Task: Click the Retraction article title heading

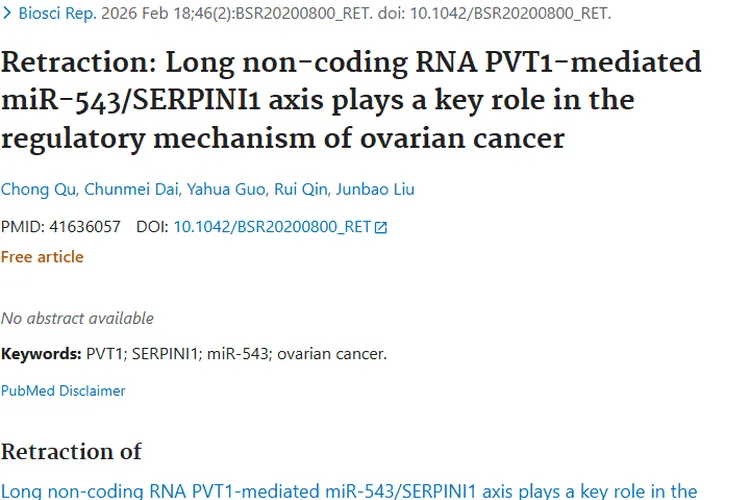Action: pyautogui.click(x=351, y=99)
